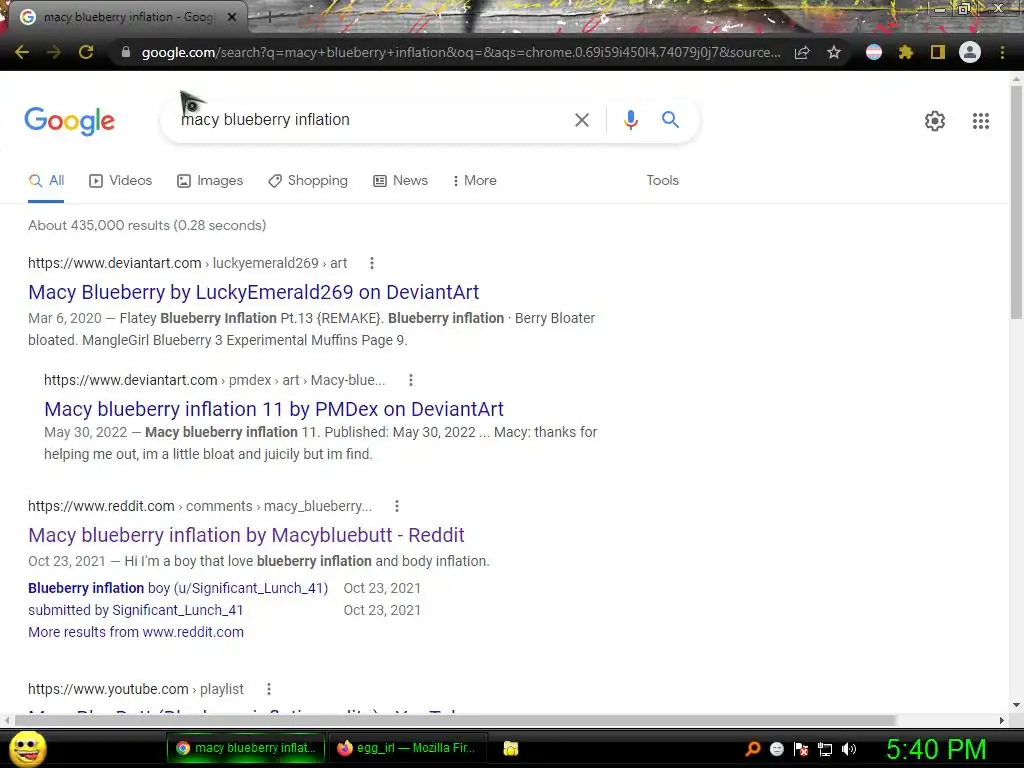Click the Google logo

pyautogui.click(x=69, y=121)
